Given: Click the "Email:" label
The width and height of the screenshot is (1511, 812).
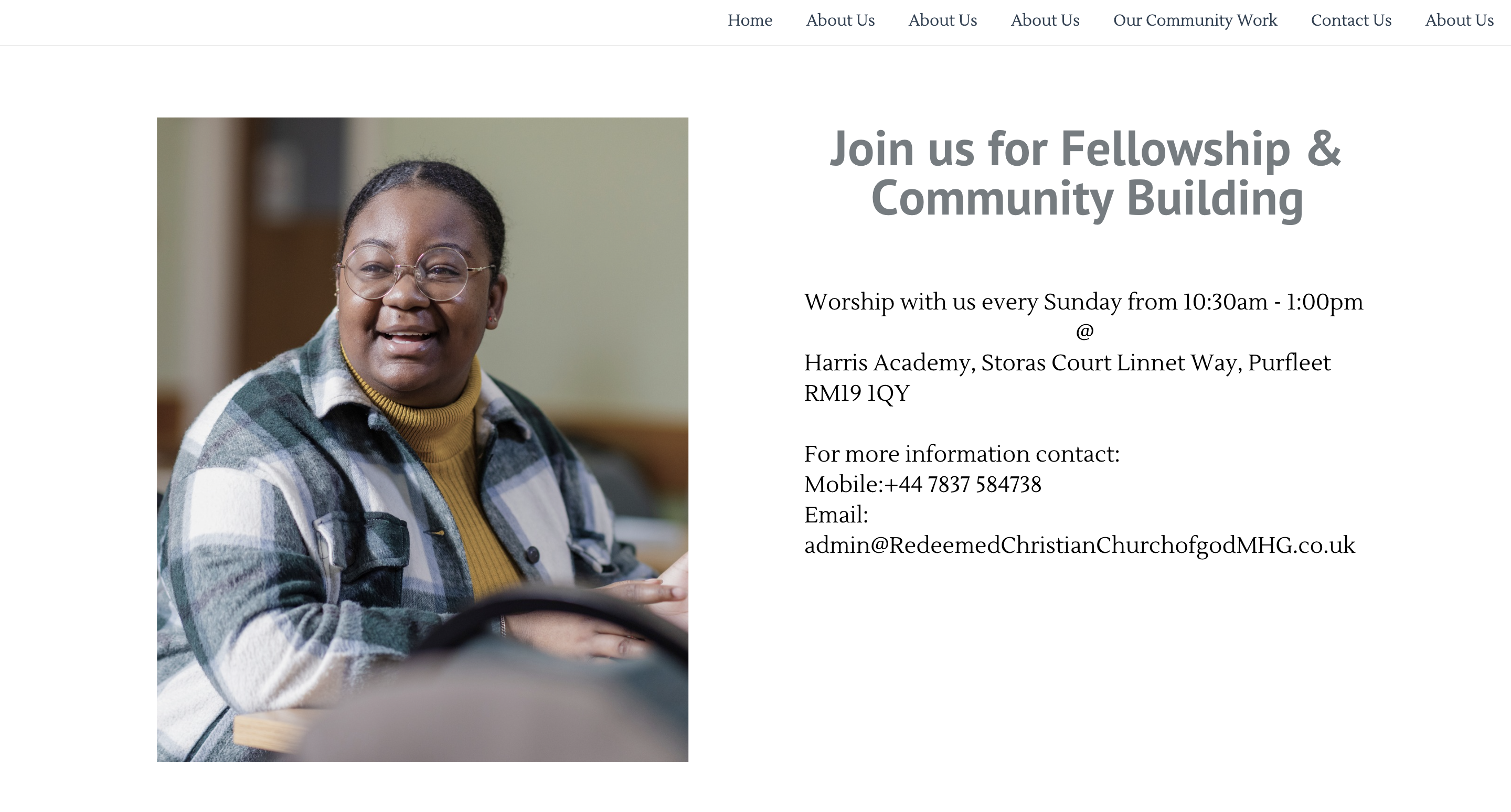Looking at the screenshot, I should (x=836, y=515).
